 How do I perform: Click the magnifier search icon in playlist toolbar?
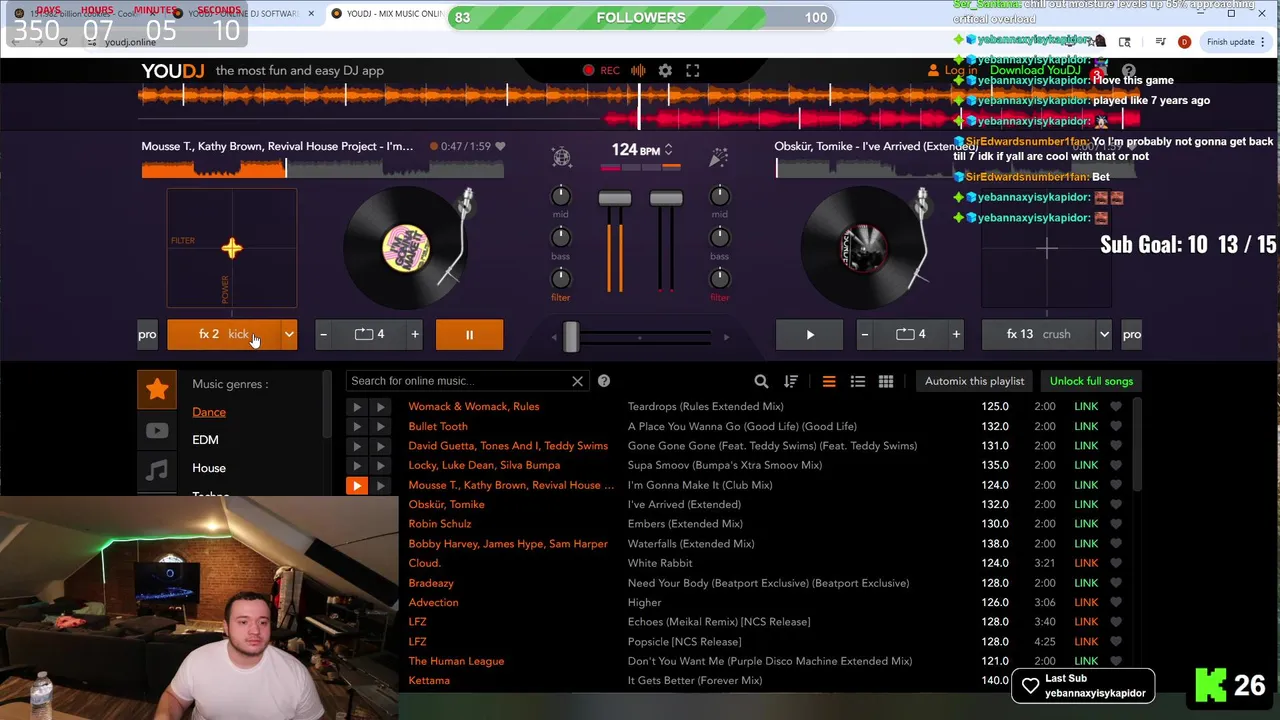[761, 381]
